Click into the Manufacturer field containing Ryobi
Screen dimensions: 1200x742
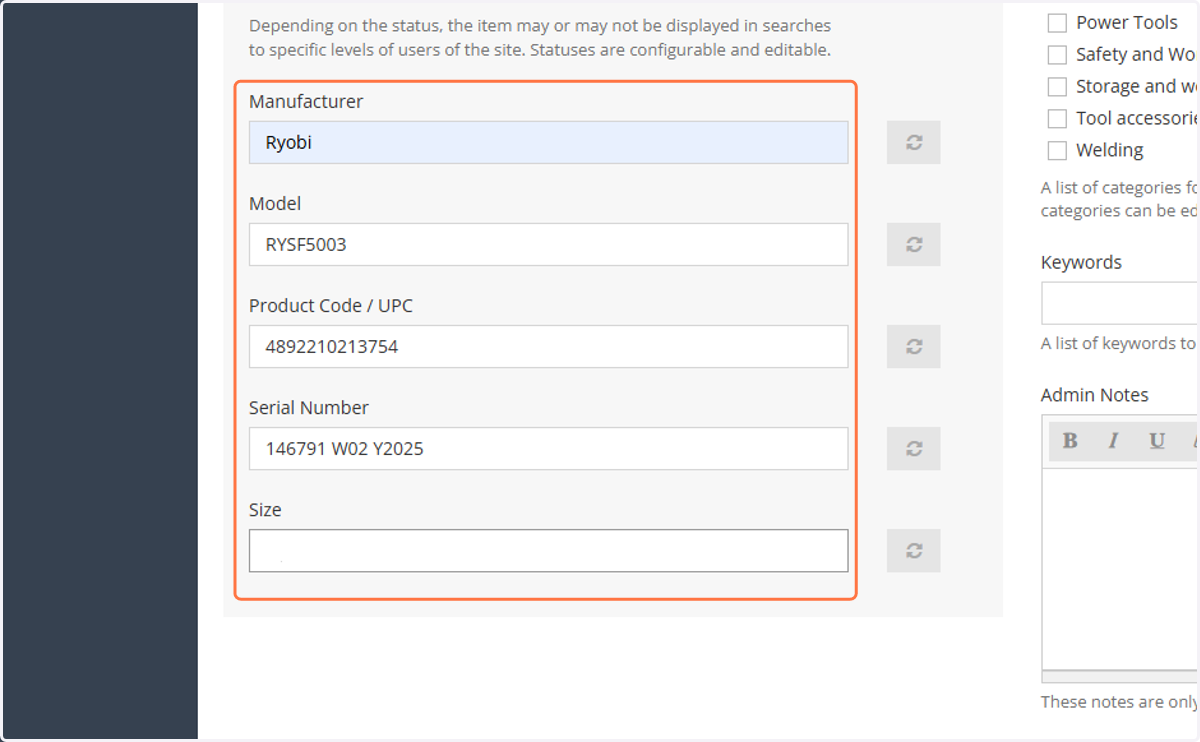[548, 142]
